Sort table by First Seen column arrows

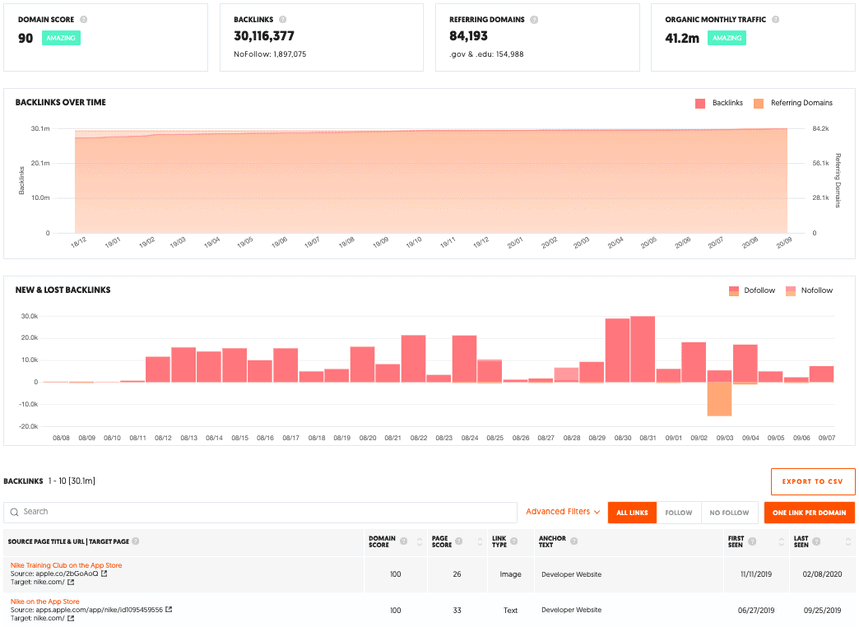(x=781, y=541)
